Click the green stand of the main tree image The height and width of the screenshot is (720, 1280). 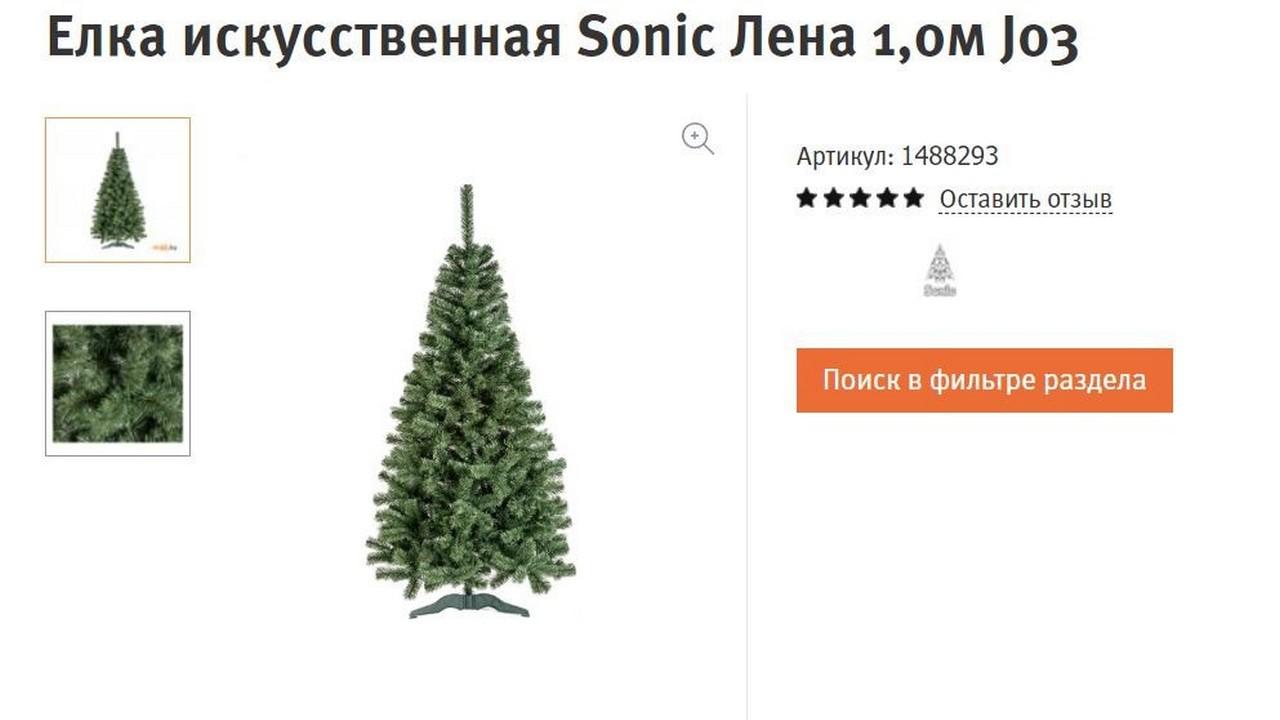[x=469, y=603]
